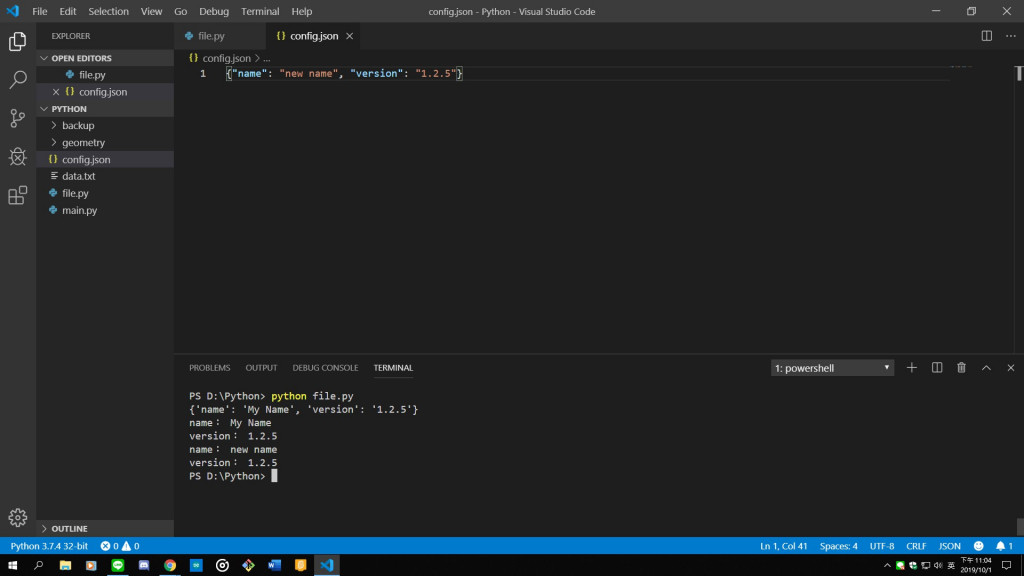
Task: Open editor More Actions ellipsis
Action: click(1010, 36)
